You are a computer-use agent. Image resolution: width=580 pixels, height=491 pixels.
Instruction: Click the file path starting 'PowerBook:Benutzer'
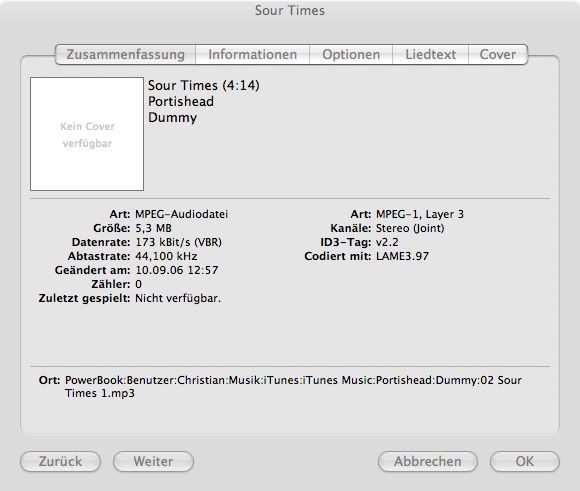(x=293, y=387)
